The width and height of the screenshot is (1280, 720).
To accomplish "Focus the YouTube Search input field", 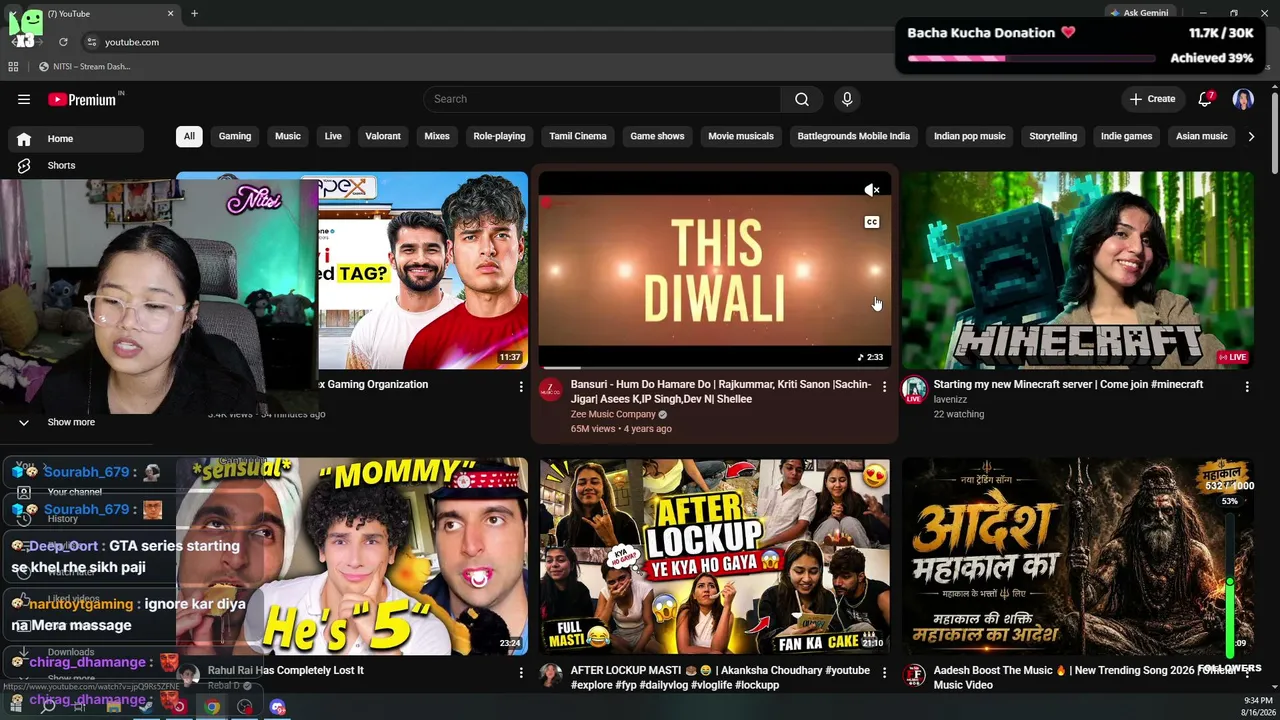I will click(x=603, y=99).
